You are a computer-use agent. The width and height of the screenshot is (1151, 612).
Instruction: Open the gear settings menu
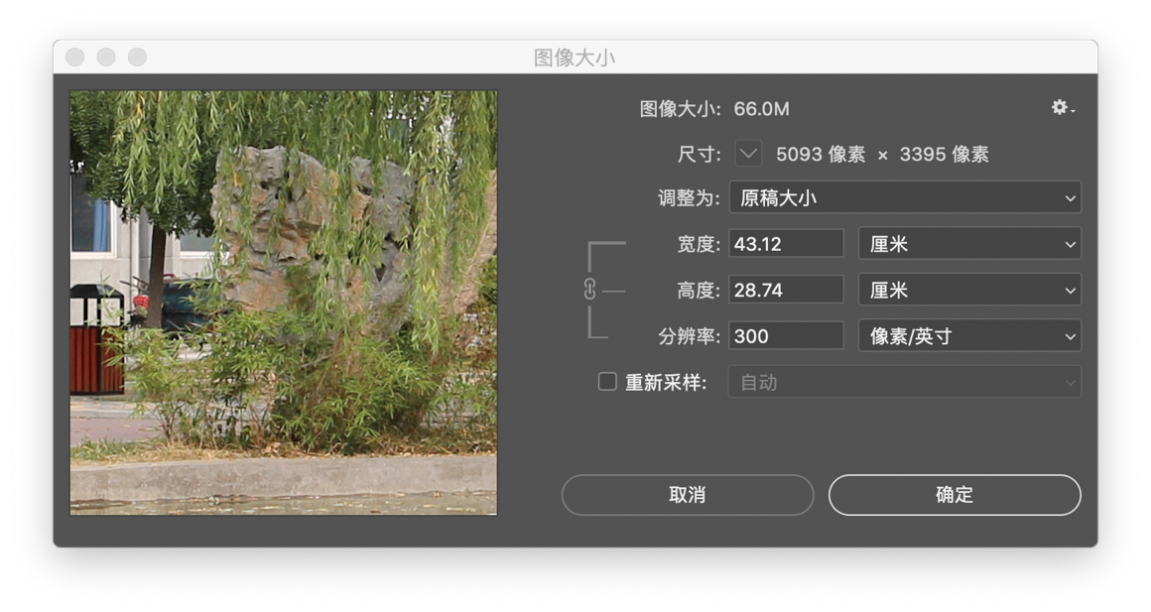pyautogui.click(x=1062, y=108)
